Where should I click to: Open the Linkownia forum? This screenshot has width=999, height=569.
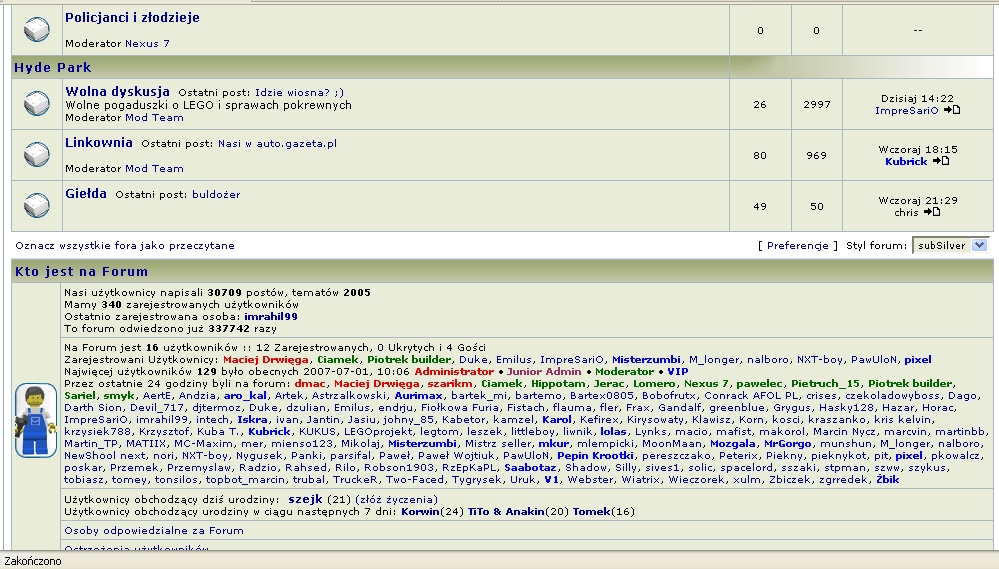click(x=99, y=142)
